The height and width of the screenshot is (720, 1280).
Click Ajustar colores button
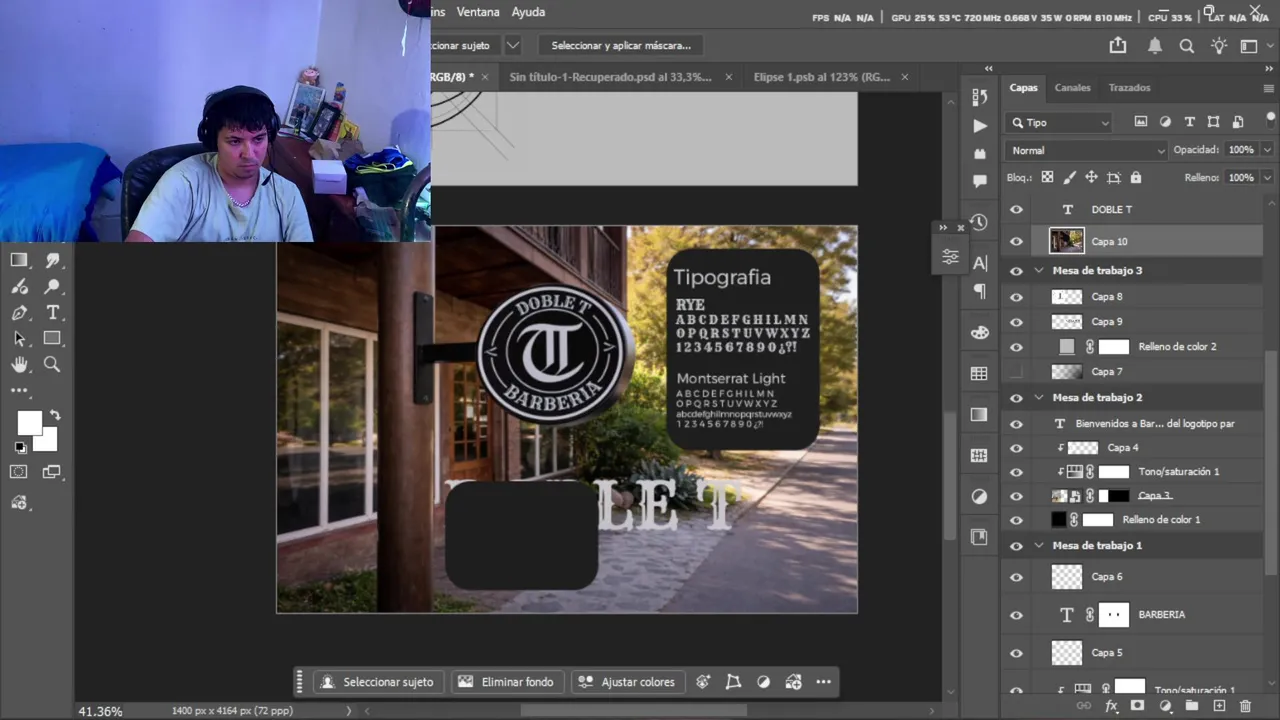click(627, 682)
